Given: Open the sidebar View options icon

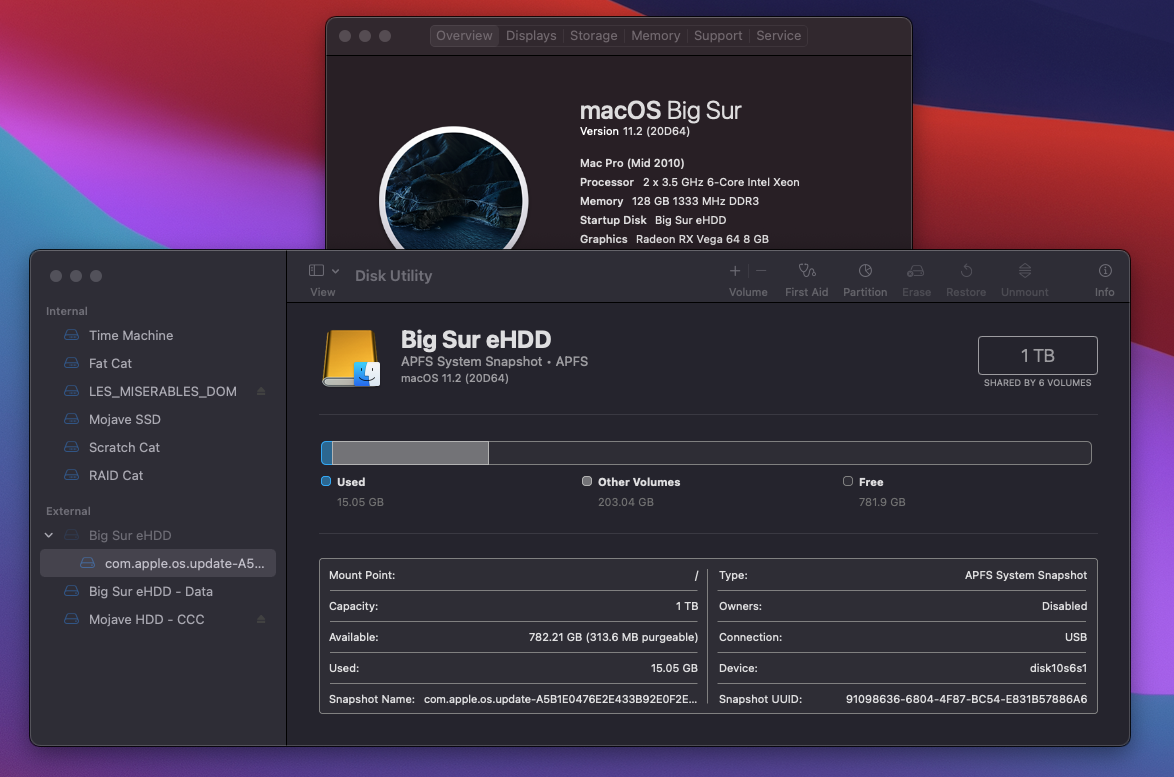Looking at the screenshot, I should (317, 270).
